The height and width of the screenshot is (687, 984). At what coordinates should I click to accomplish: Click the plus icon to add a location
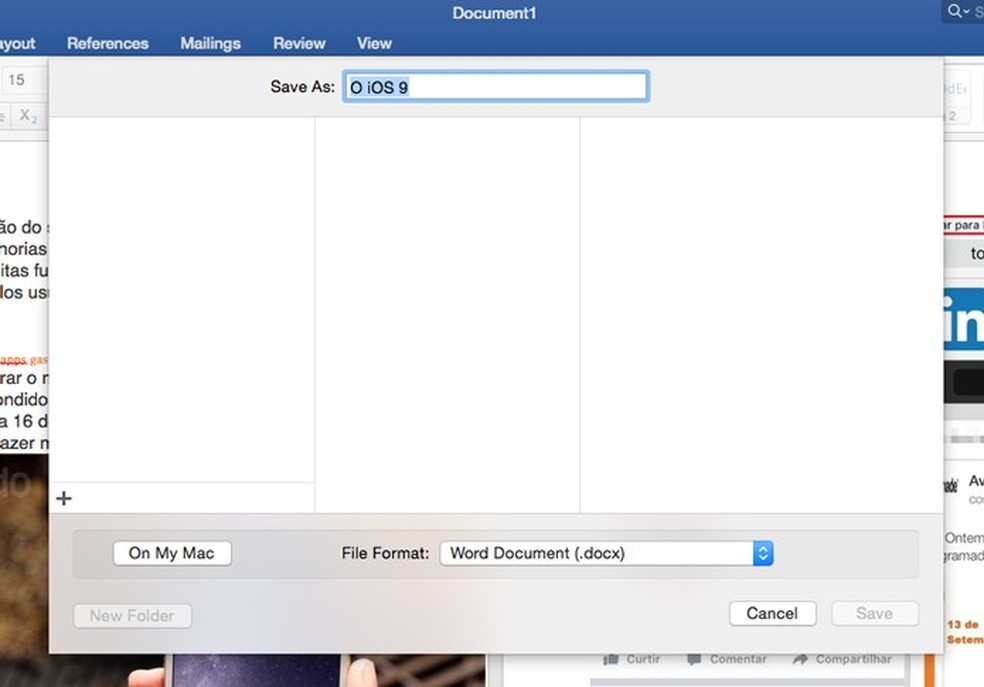tap(64, 499)
